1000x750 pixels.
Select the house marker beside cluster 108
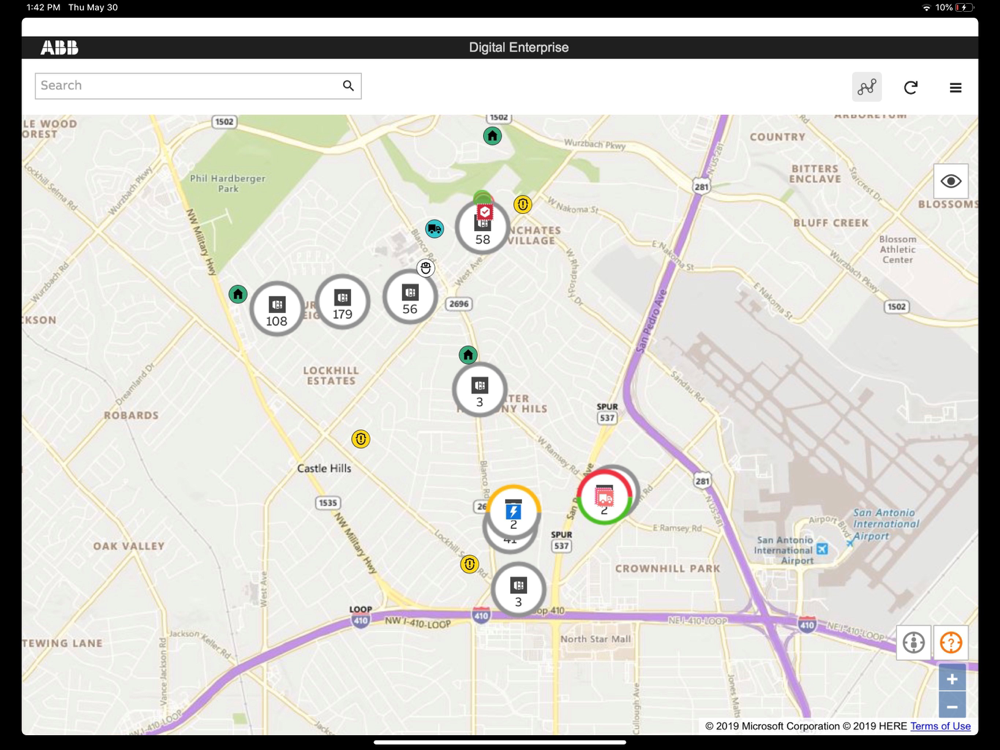238,294
